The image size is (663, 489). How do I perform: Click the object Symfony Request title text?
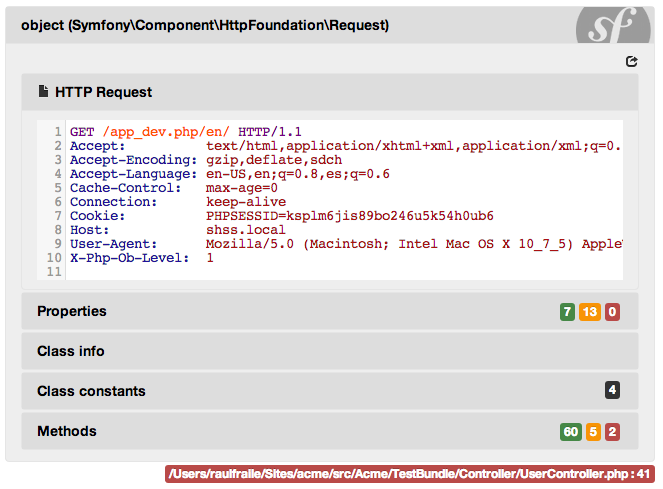pos(205,25)
